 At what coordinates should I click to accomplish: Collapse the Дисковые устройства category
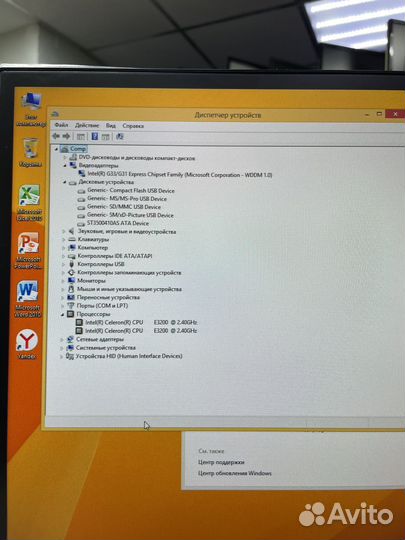coord(65,182)
